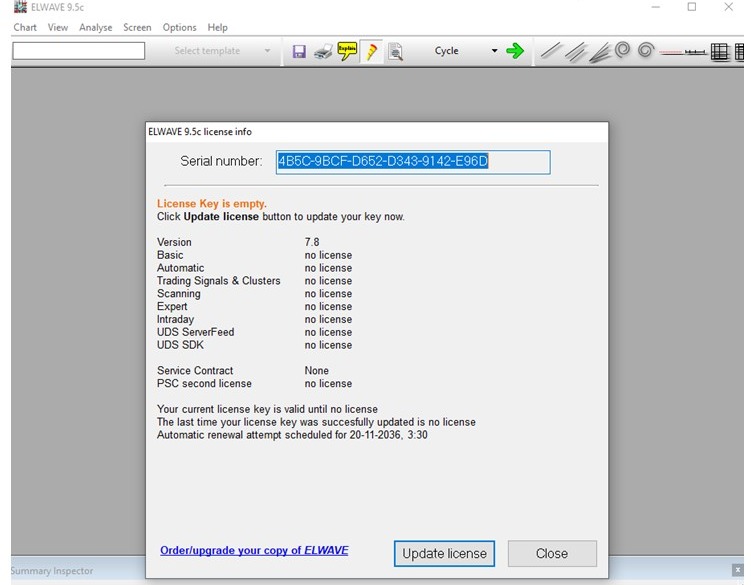Click the Save floppy disk icon
751x585 pixels.
click(x=299, y=51)
